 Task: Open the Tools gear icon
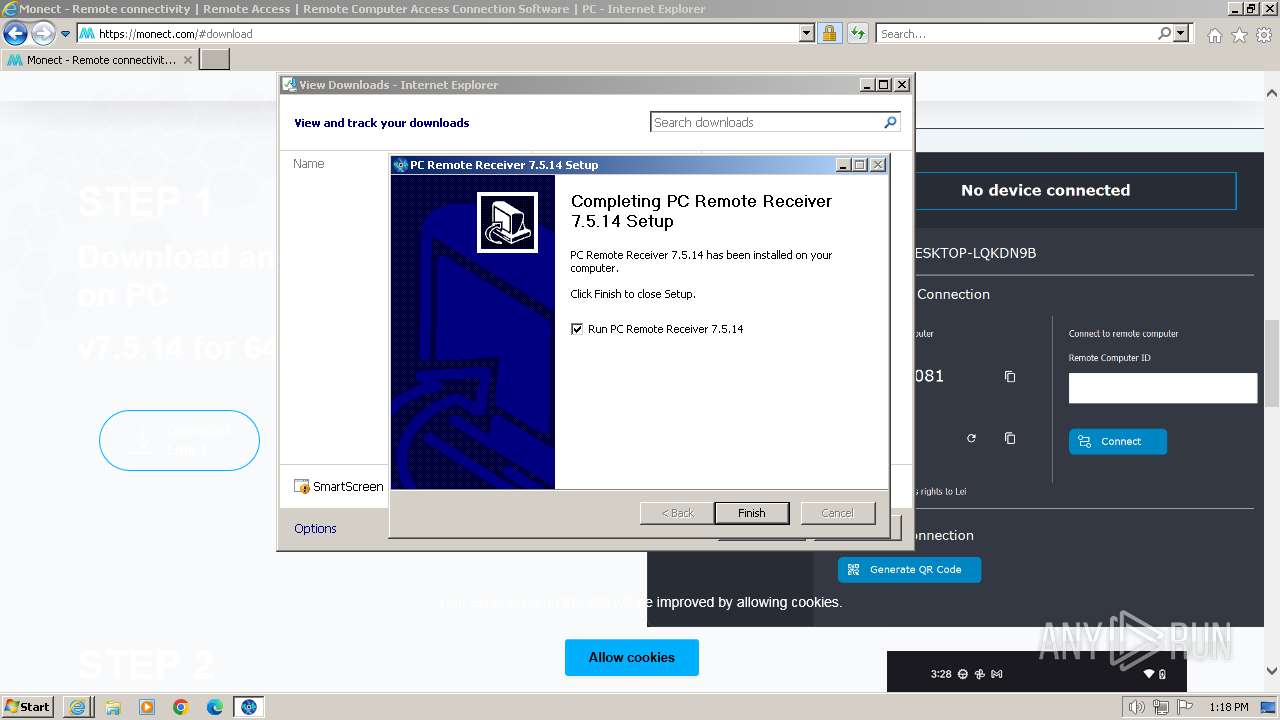click(1264, 35)
